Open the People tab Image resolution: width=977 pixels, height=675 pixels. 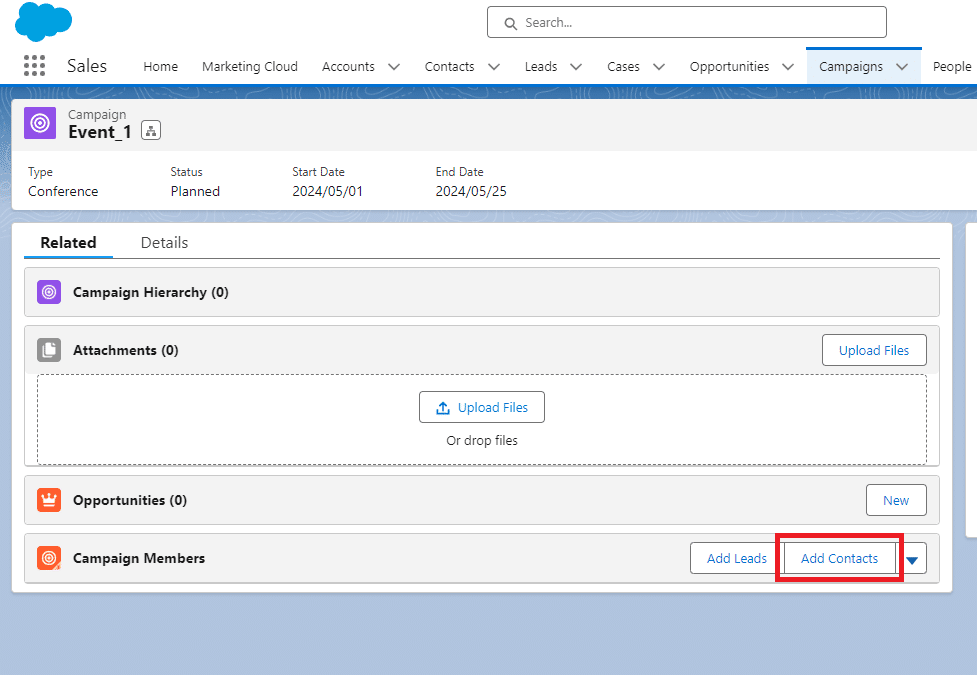(x=951, y=67)
